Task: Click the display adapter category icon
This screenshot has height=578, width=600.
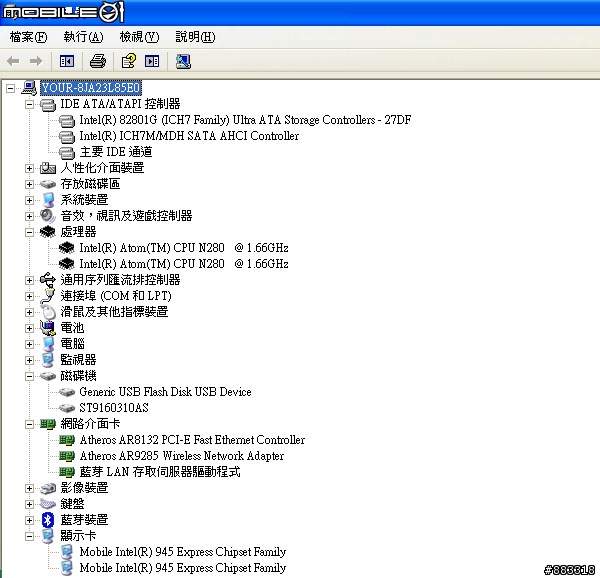Action: click(x=48, y=536)
